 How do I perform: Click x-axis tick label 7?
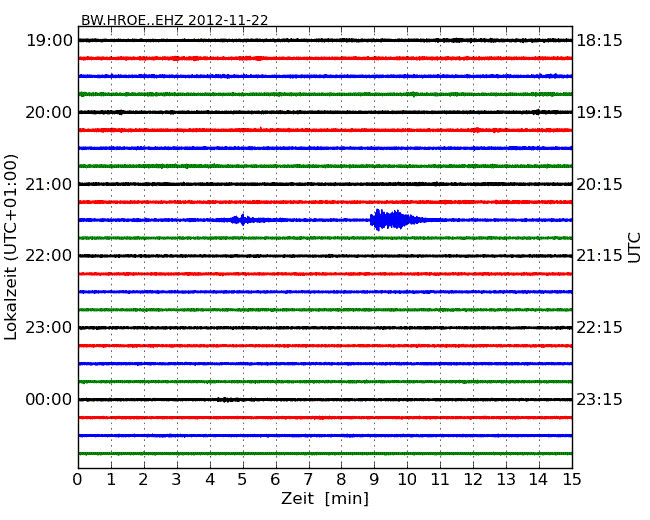tap(308, 479)
